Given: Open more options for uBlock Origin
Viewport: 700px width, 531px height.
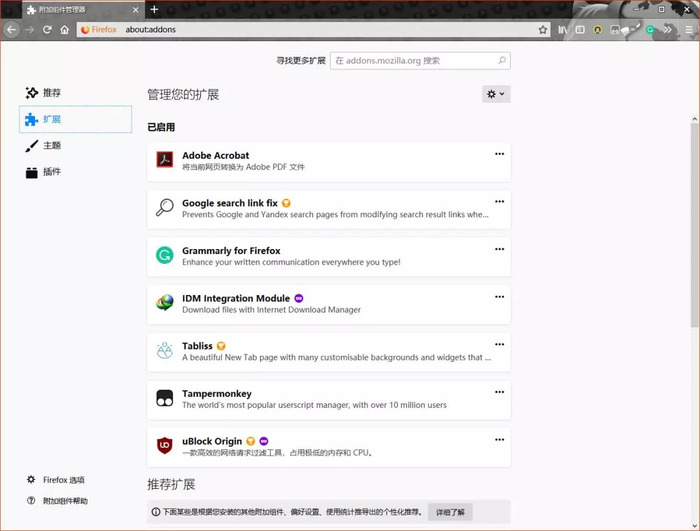Looking at the screenshot, I should click(x=500, y=439).
